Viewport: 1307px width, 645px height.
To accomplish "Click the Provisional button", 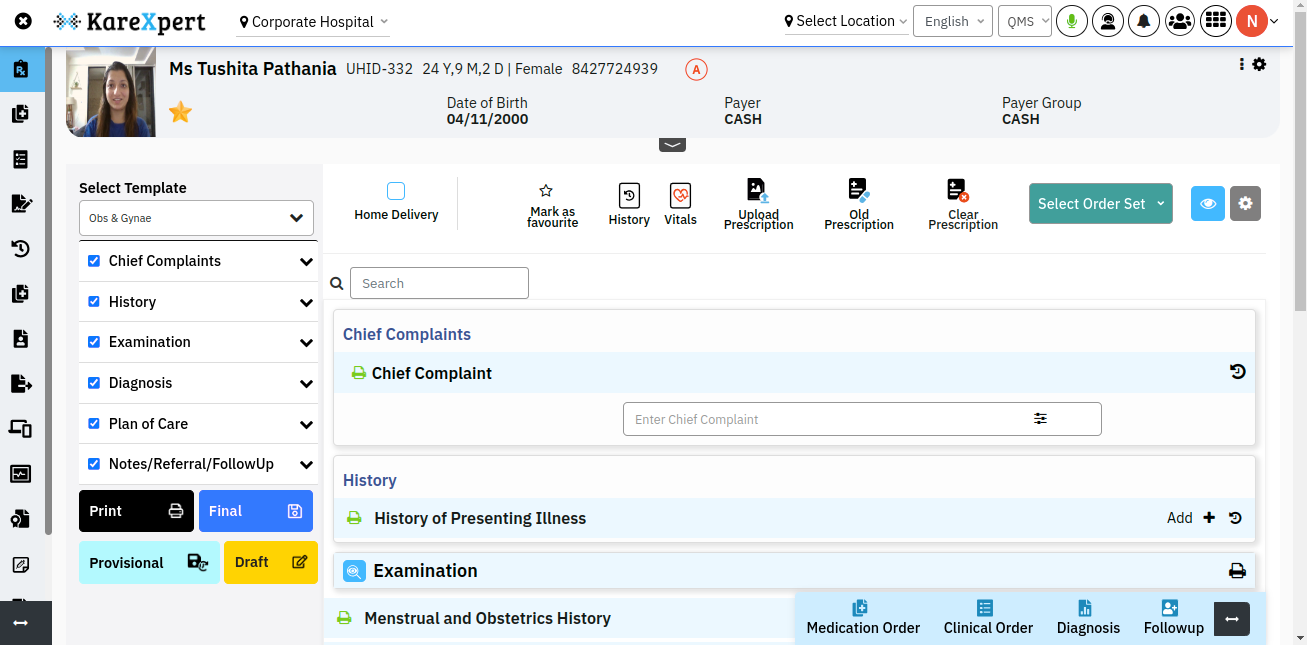I will click(x=148, y=562).
